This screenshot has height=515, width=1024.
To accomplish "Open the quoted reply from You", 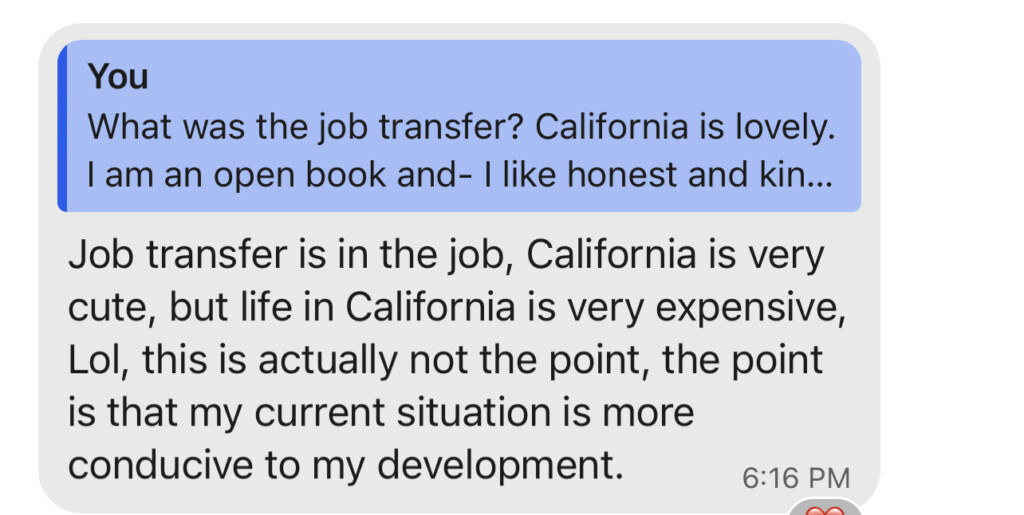I will (x=460, y=126).
